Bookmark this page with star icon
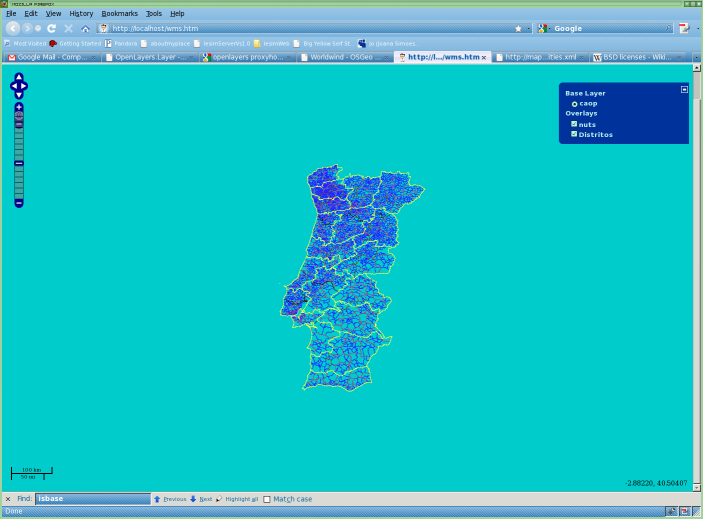Screen dimensions: 703x519 coord(517,28)
